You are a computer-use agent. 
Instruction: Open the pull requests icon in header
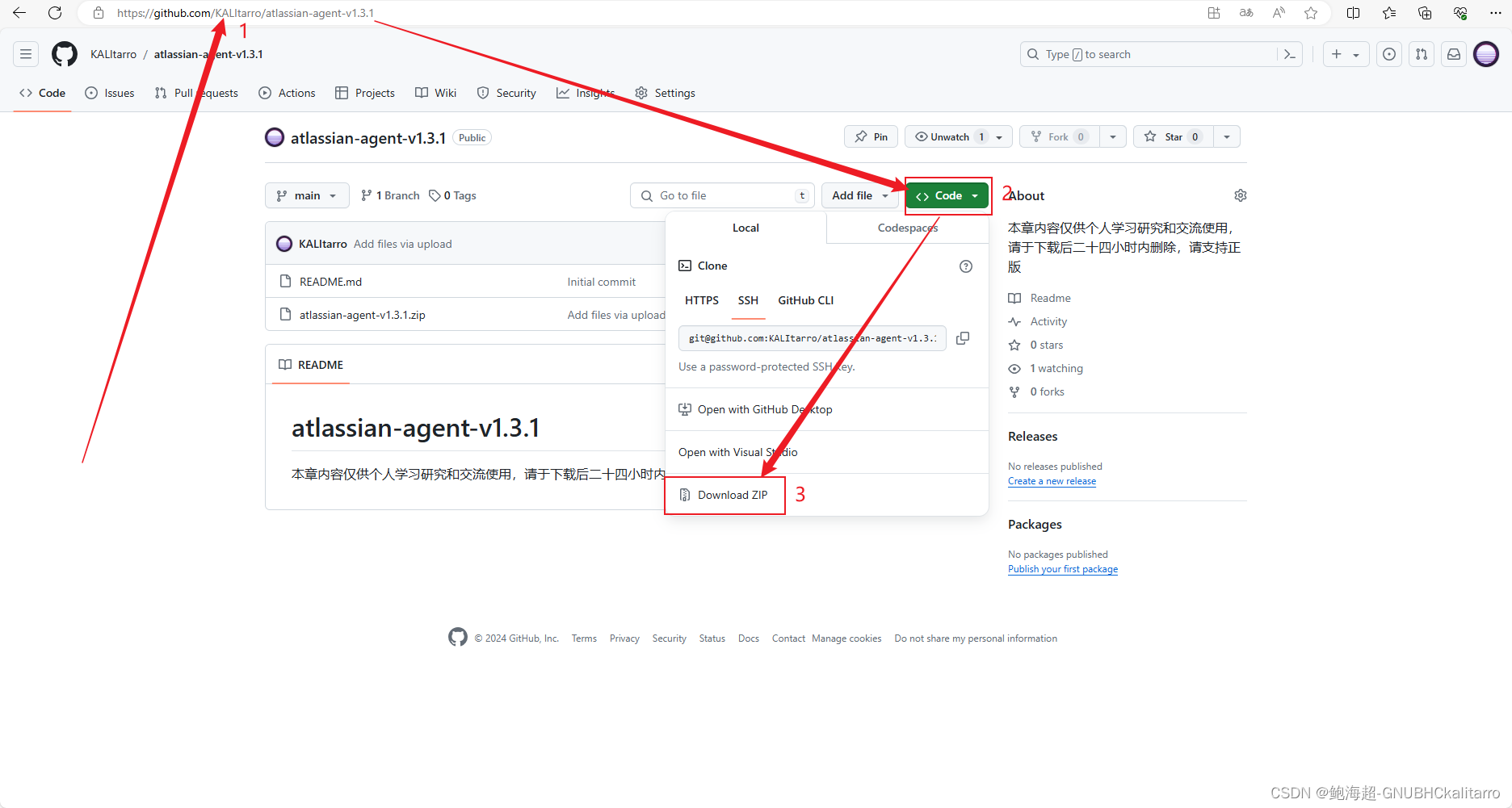[x=1421, y=54]
